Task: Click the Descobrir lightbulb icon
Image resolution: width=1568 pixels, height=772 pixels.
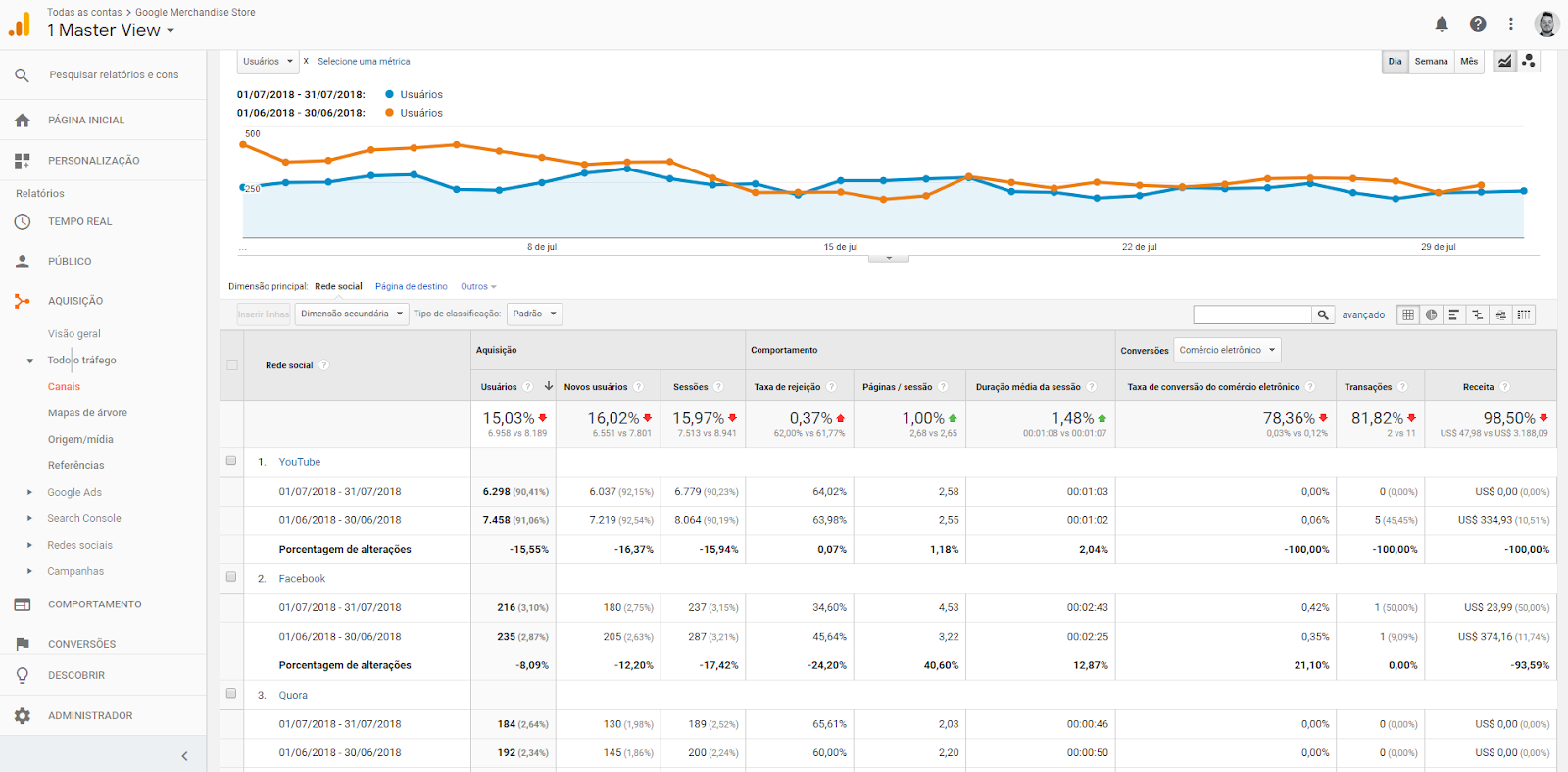Action: [x=23, y=675]
